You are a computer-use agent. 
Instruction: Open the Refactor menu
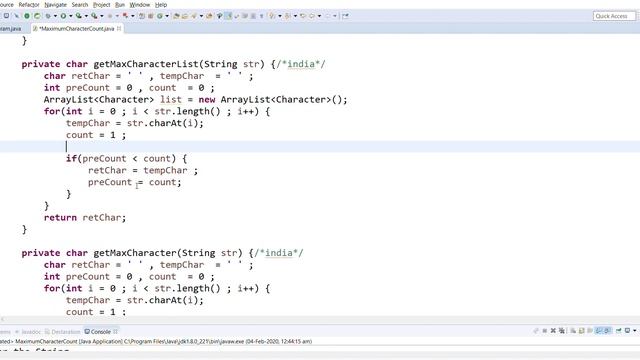pos(29,4)
